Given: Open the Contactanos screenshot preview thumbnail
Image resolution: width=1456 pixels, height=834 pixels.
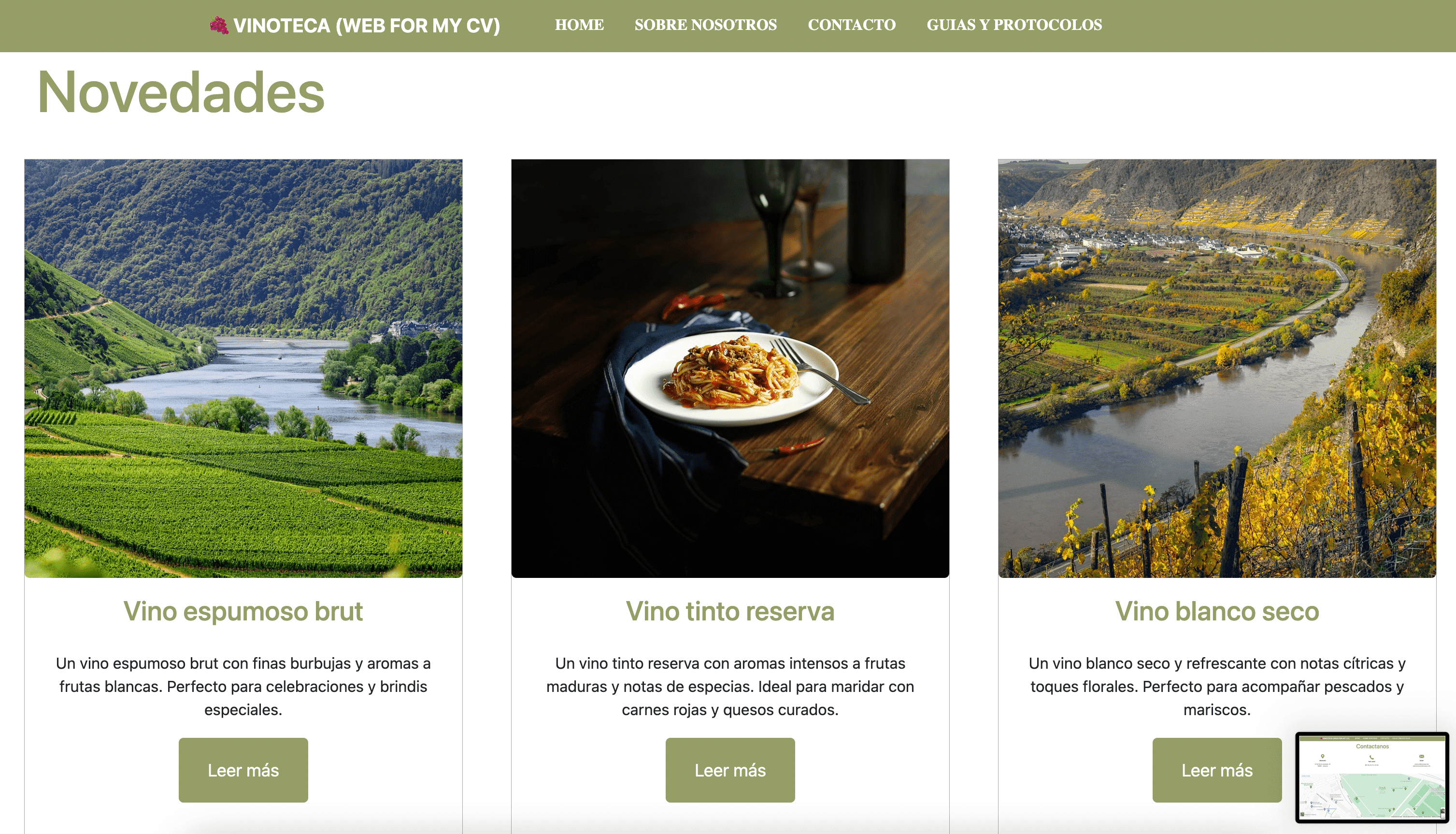Looking at the screenshot, I should (1372, 777).
